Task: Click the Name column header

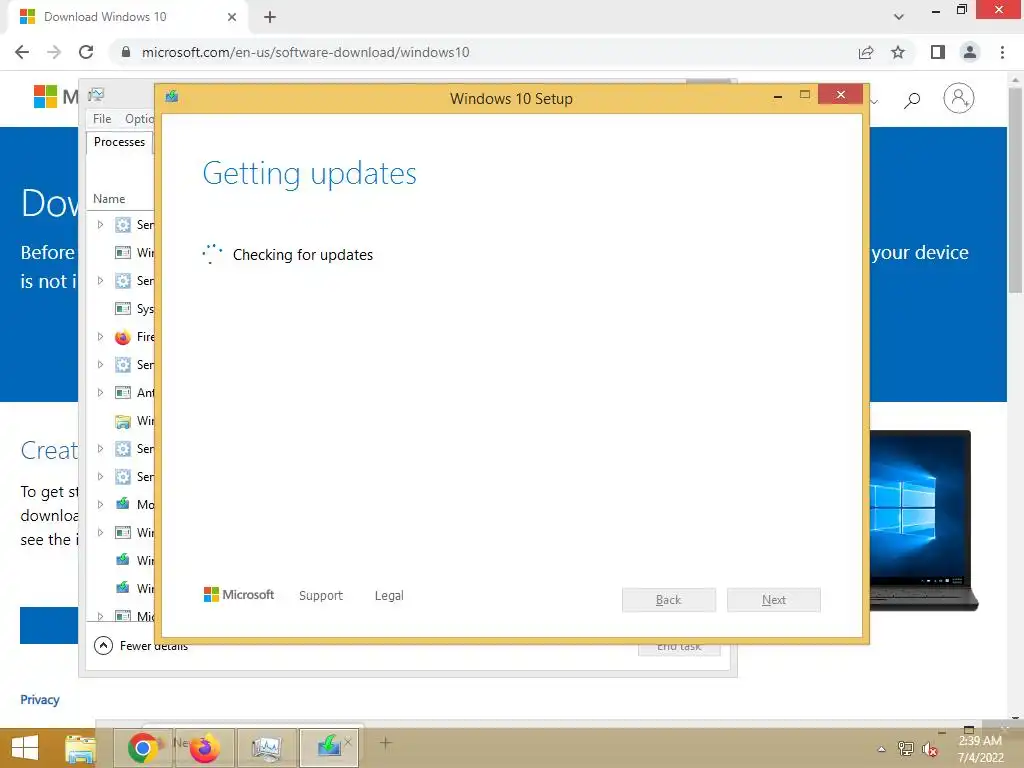Action: click(x=109, y=199)
